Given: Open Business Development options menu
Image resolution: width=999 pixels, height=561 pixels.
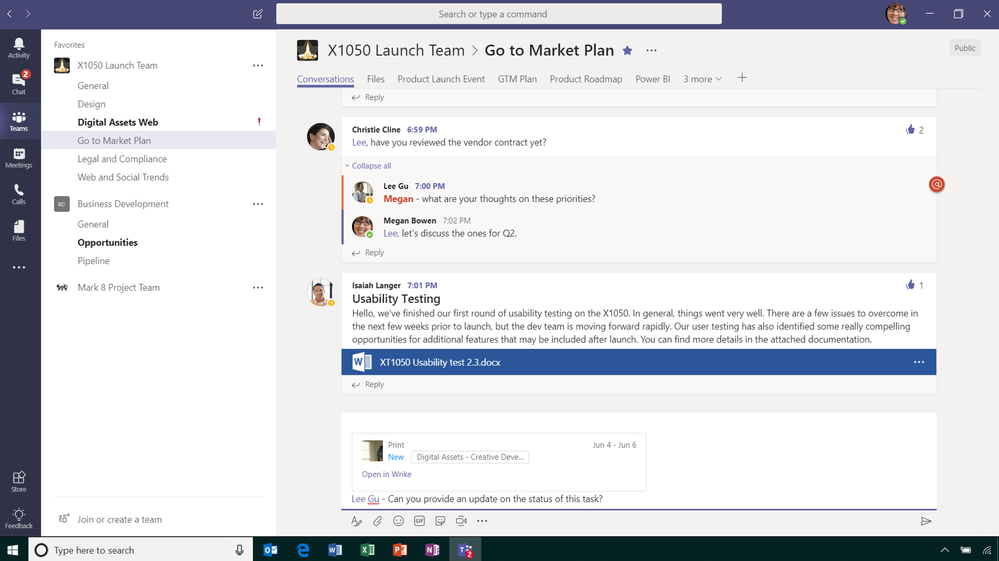Looking at the screenshot, I should [257, 204].
